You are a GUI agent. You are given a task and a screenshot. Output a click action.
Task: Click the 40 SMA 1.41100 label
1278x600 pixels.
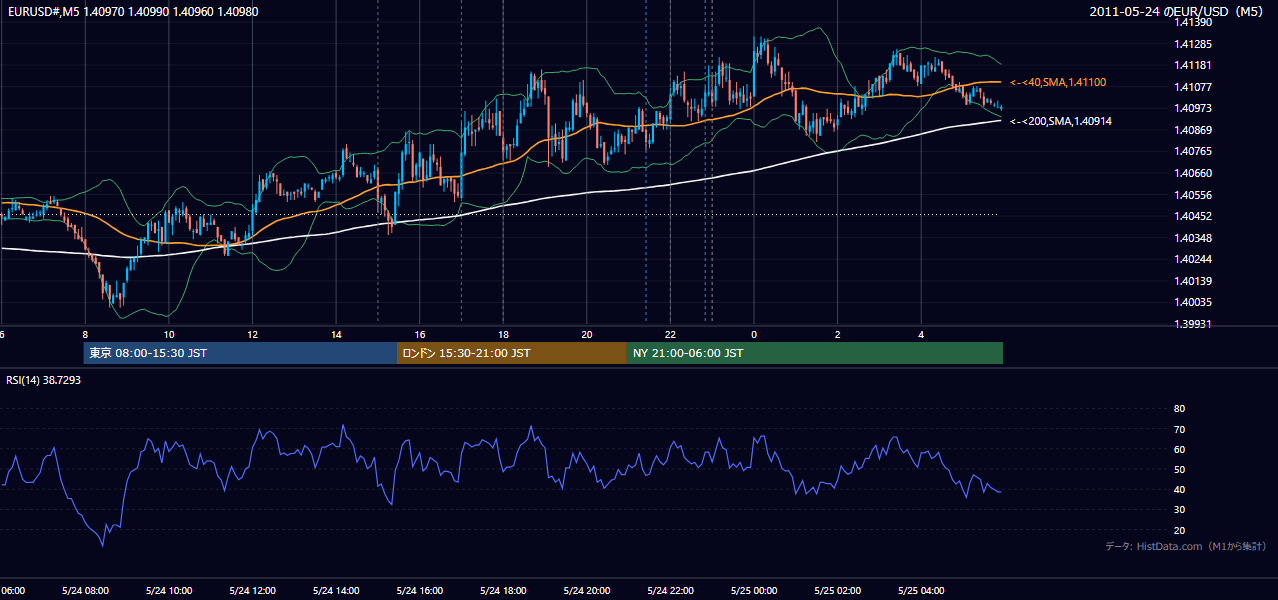[1058, 82]
